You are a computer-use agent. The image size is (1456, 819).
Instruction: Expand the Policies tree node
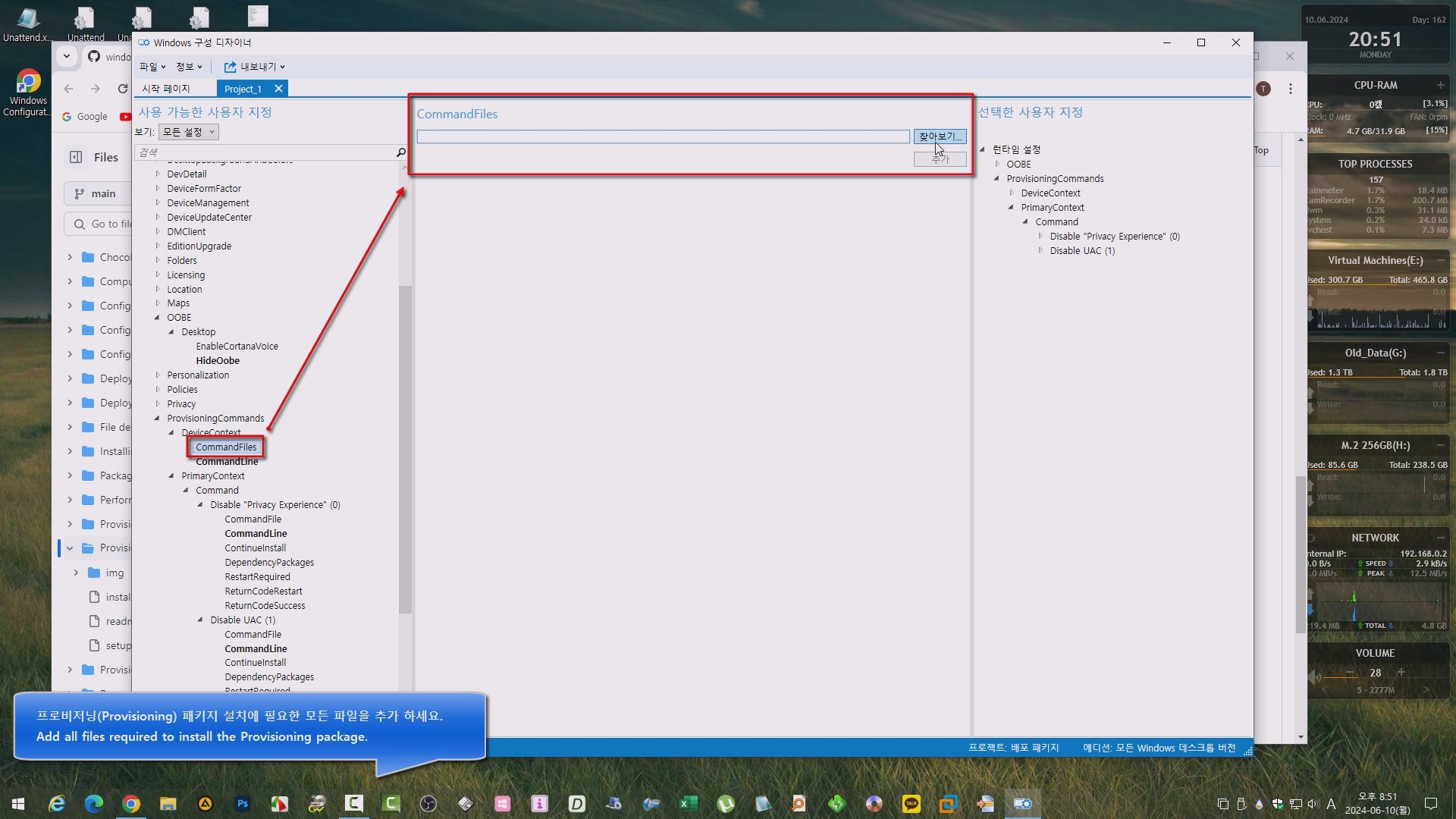pos(158,390)
